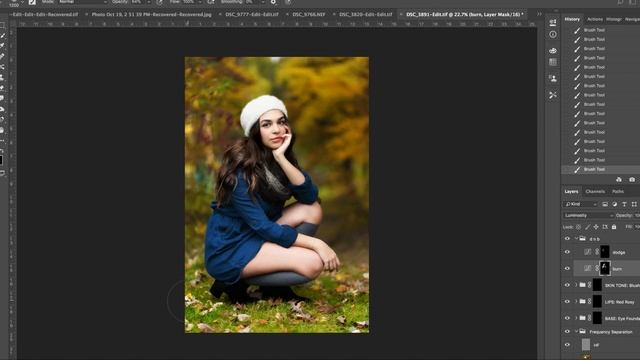Lock layer position with move lock icon
Screen dimensions: 640x360
point(596,227)
